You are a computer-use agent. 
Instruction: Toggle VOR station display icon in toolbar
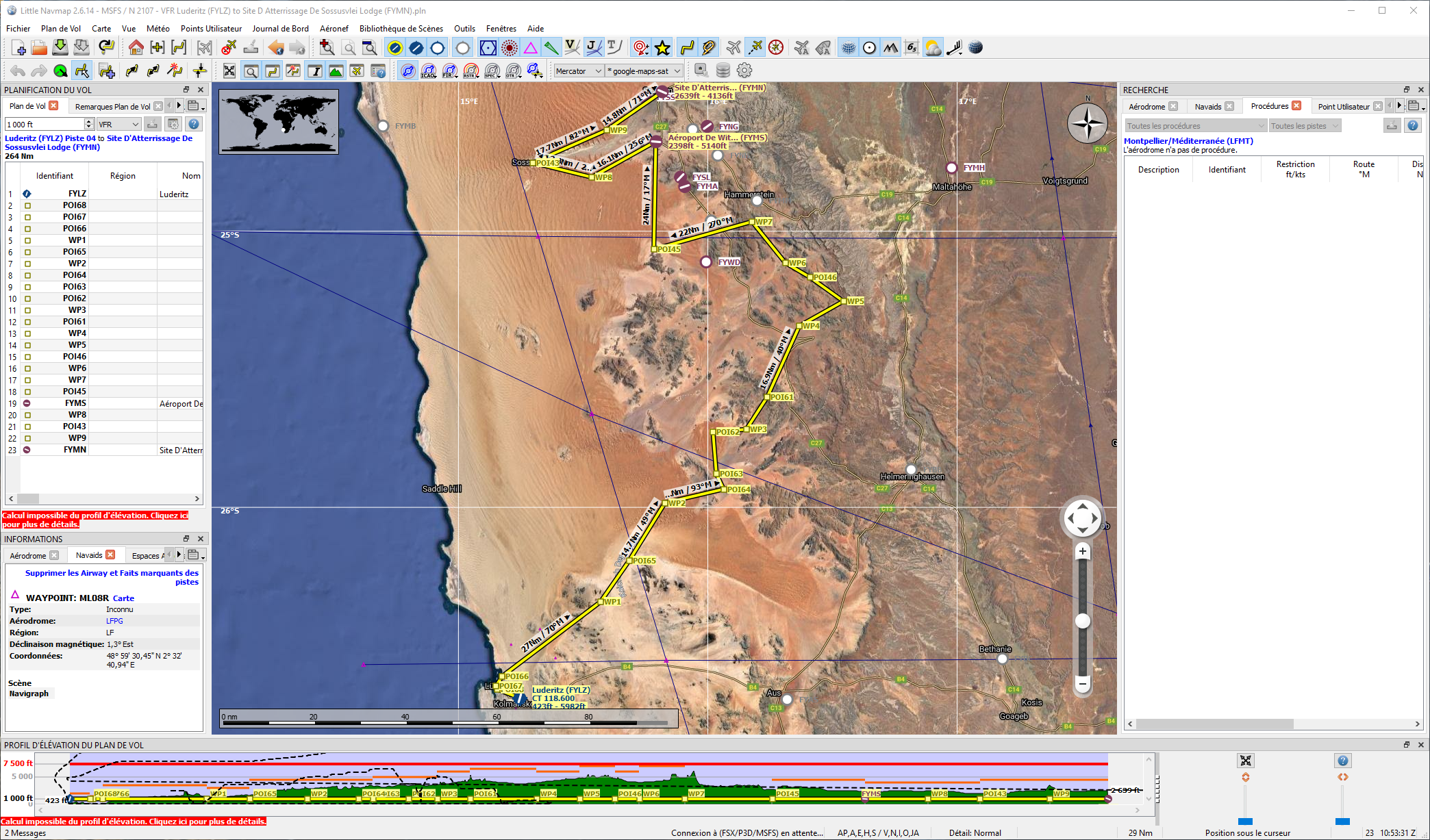point(488,48)
